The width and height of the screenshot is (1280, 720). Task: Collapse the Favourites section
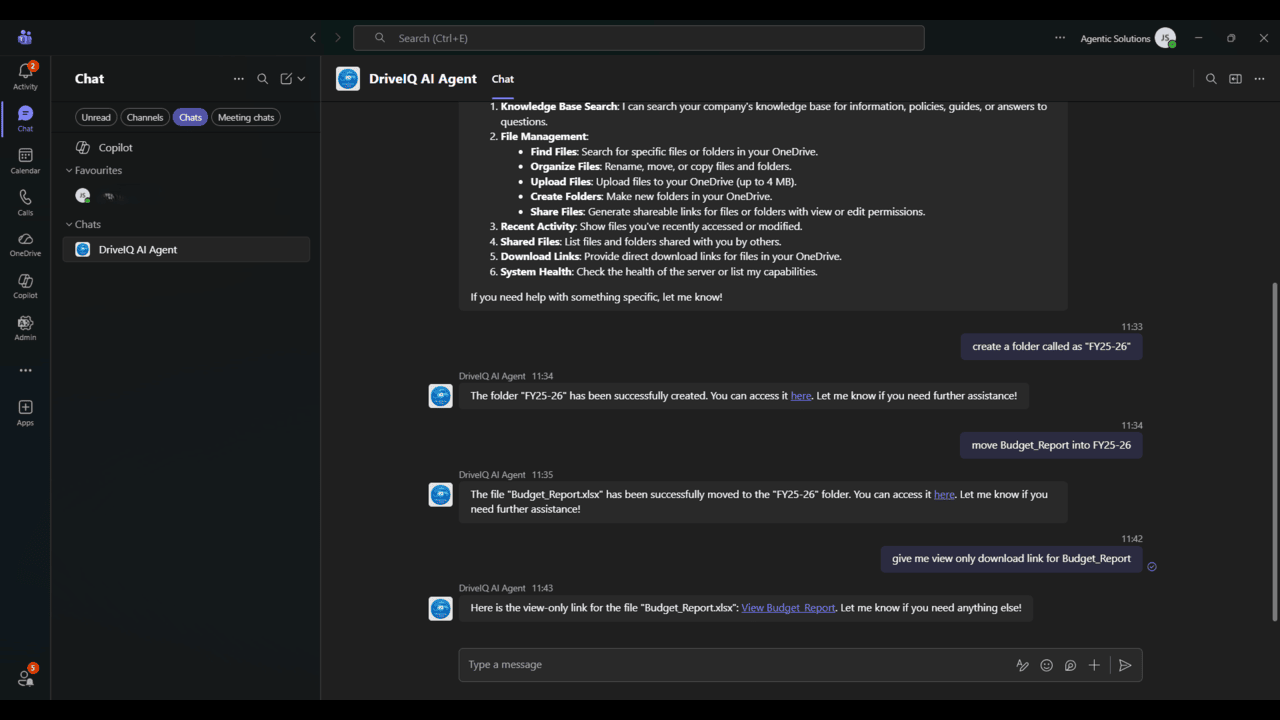coord(93,170)
